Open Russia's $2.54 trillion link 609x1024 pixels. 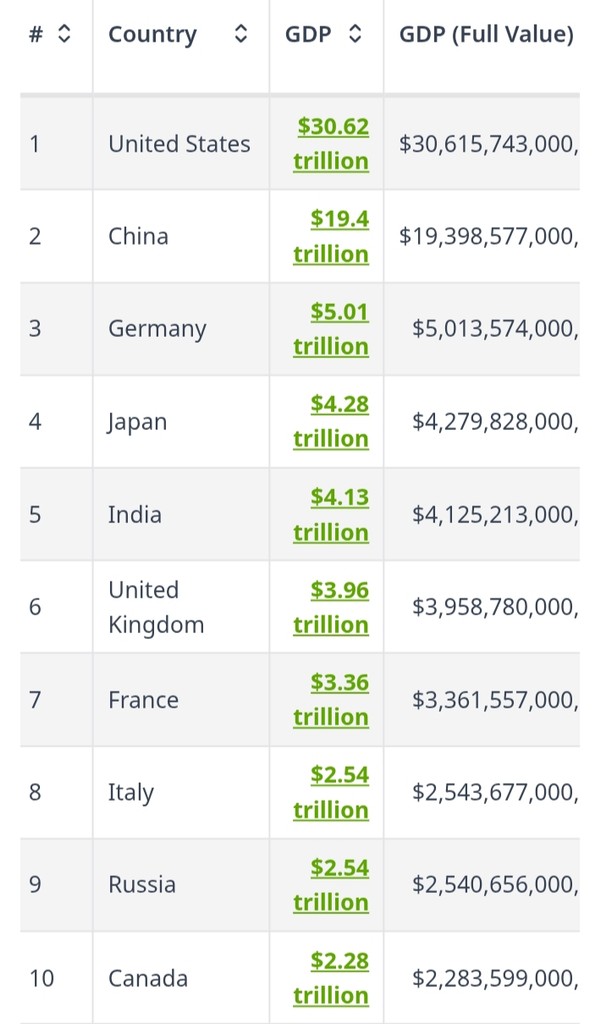click(332, 885)
